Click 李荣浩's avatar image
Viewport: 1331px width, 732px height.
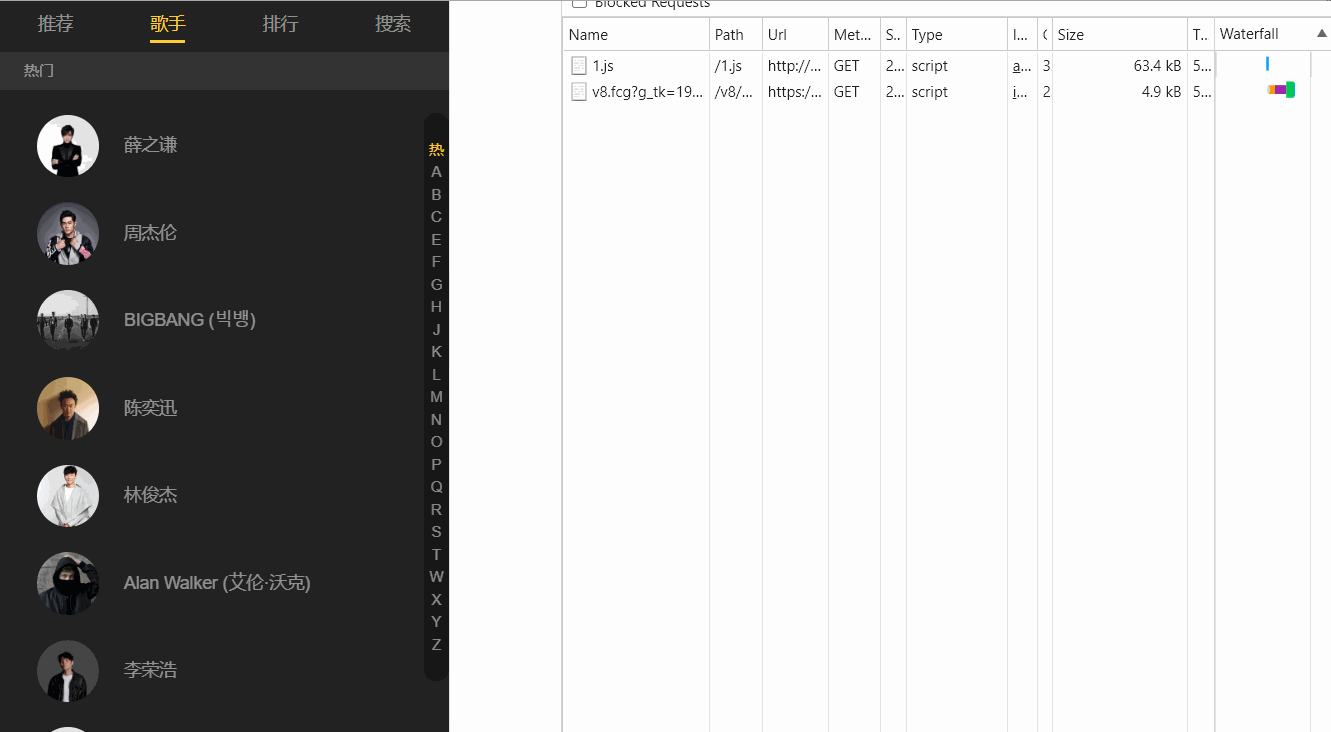(68, 671)
